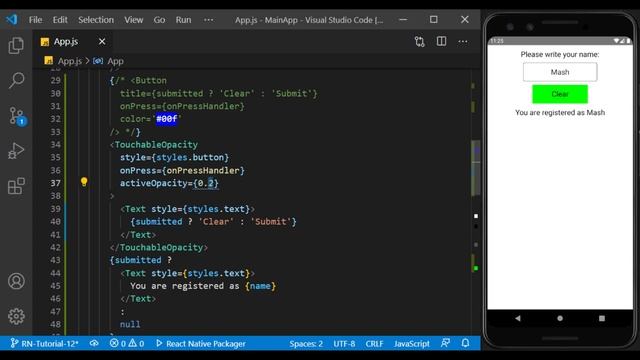
Task: Click 'Please write your name:' label
Action: [560, 54]
